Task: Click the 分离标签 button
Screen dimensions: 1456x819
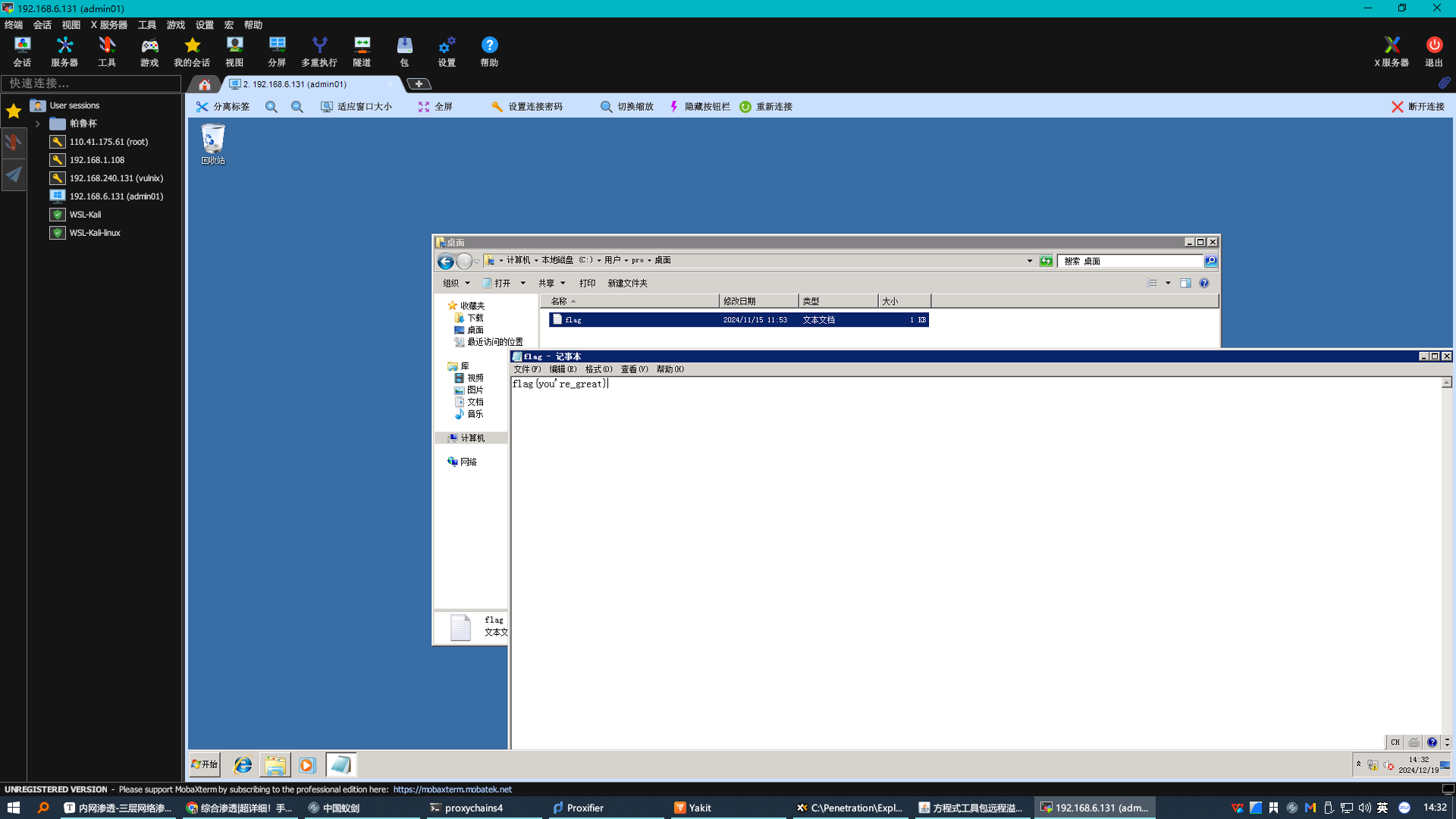Action: (x=223, y=107)
